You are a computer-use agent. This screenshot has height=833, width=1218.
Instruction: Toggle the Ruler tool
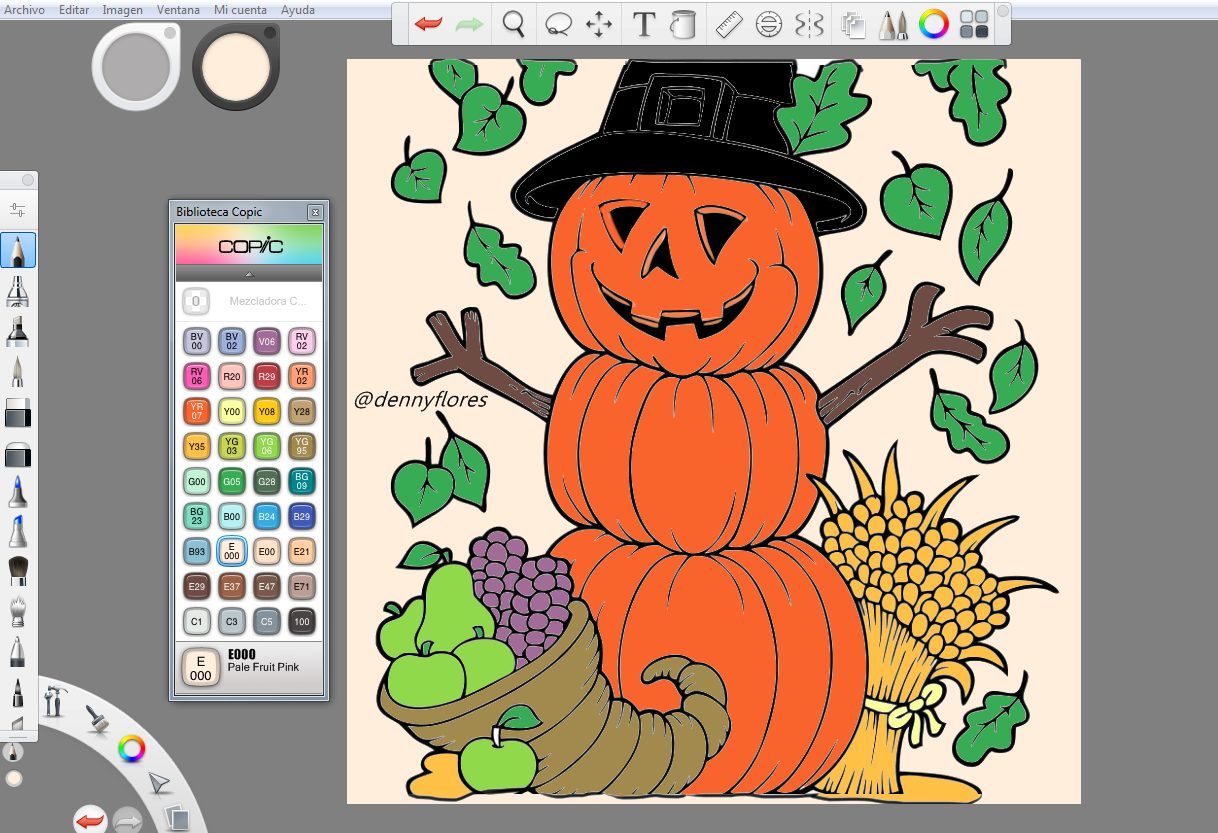731,24
